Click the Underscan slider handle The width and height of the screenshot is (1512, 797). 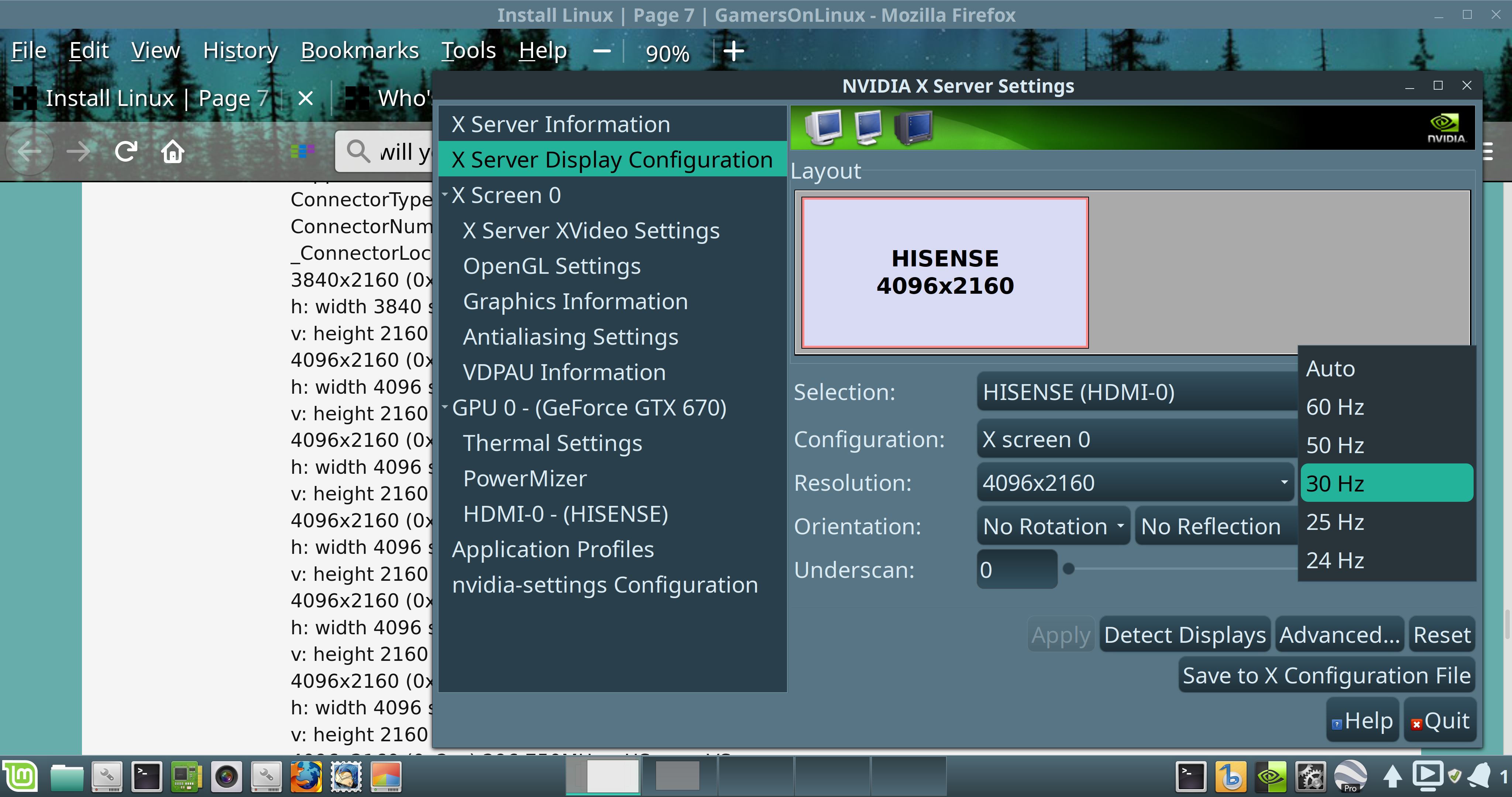pos(1068,568)
